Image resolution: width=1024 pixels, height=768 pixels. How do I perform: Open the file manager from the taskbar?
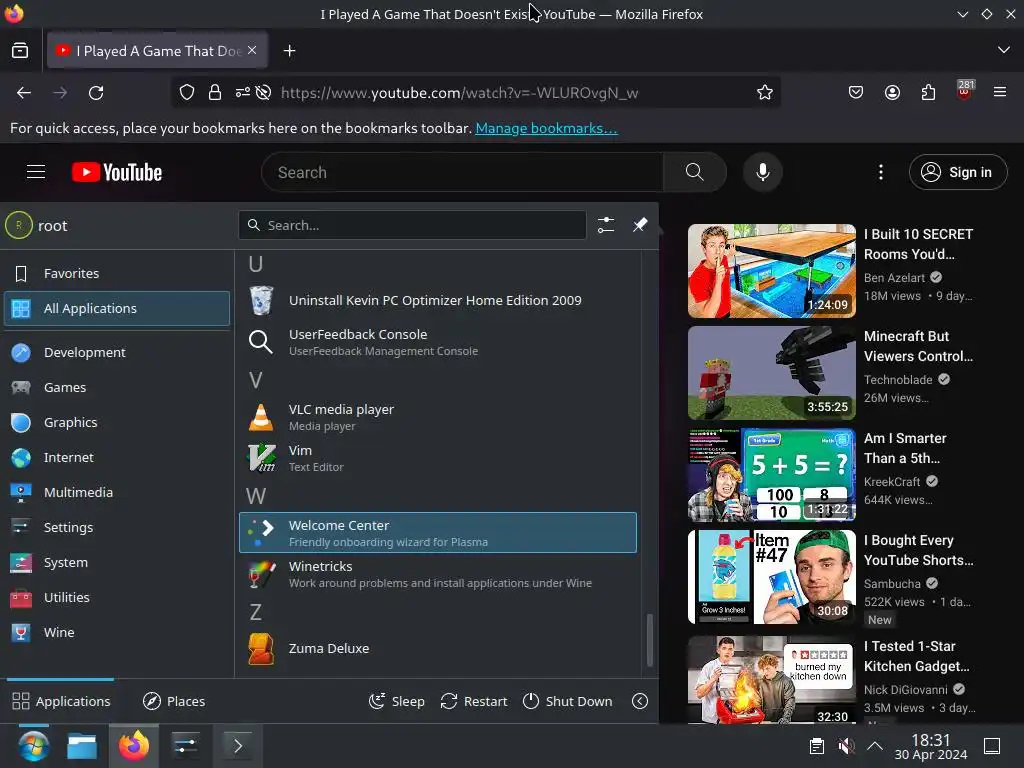(x=82, y=746)
